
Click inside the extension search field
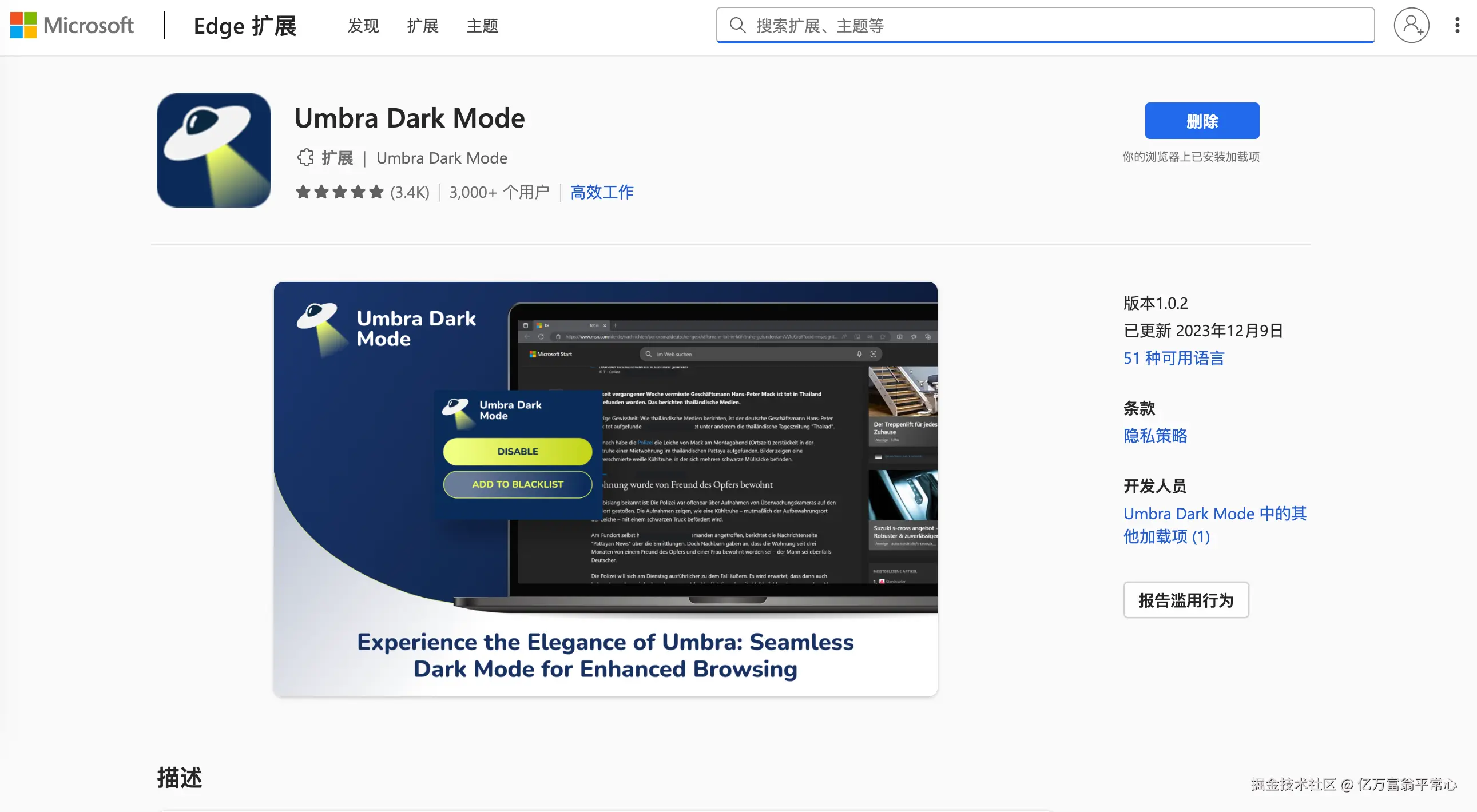pyautogui.click(x=975, y=25)
